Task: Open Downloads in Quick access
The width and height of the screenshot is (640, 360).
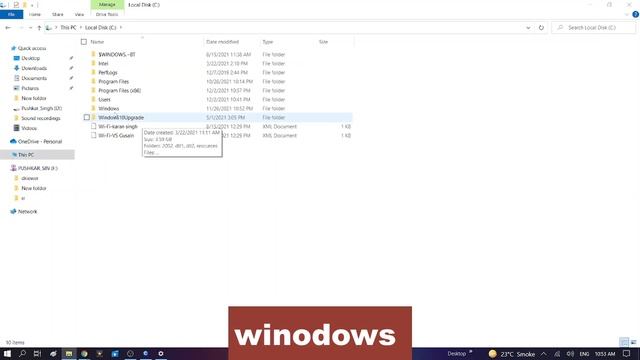Action: click(34, 68)
